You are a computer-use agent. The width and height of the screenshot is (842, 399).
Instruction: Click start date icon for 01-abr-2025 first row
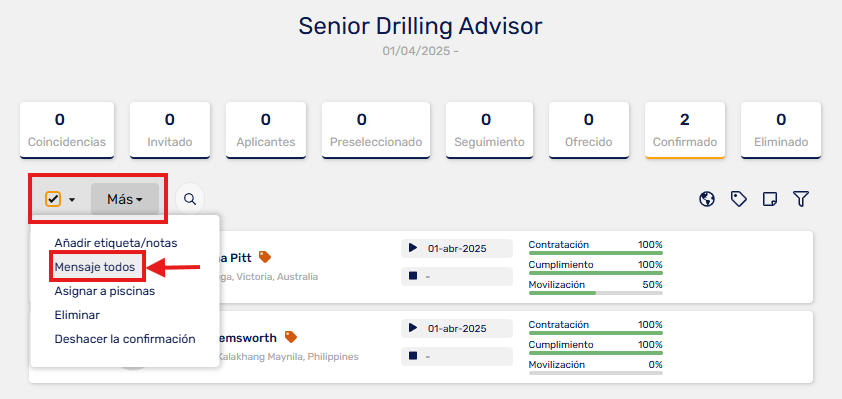pos(413,248)
